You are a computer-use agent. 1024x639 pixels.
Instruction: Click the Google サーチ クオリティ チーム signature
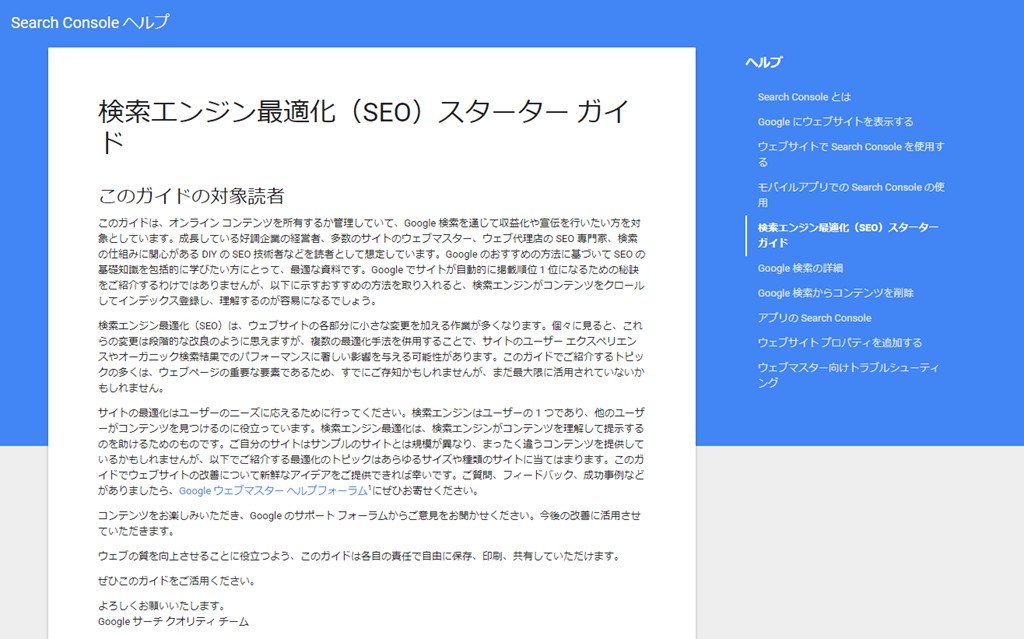(173, 621)
